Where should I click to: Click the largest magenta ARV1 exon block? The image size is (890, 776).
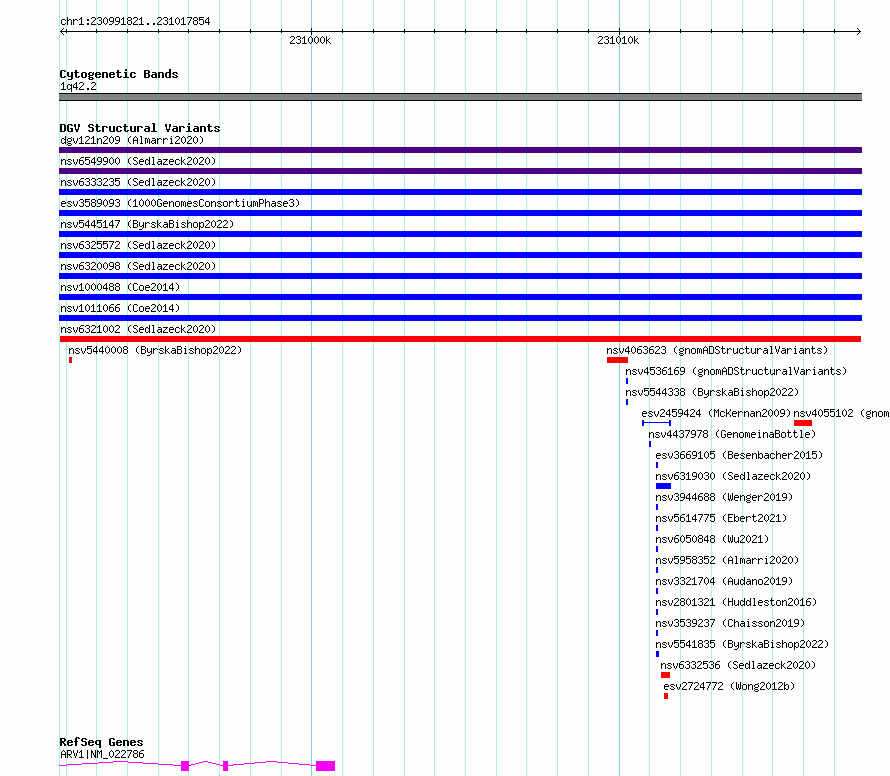coord(325,766)
